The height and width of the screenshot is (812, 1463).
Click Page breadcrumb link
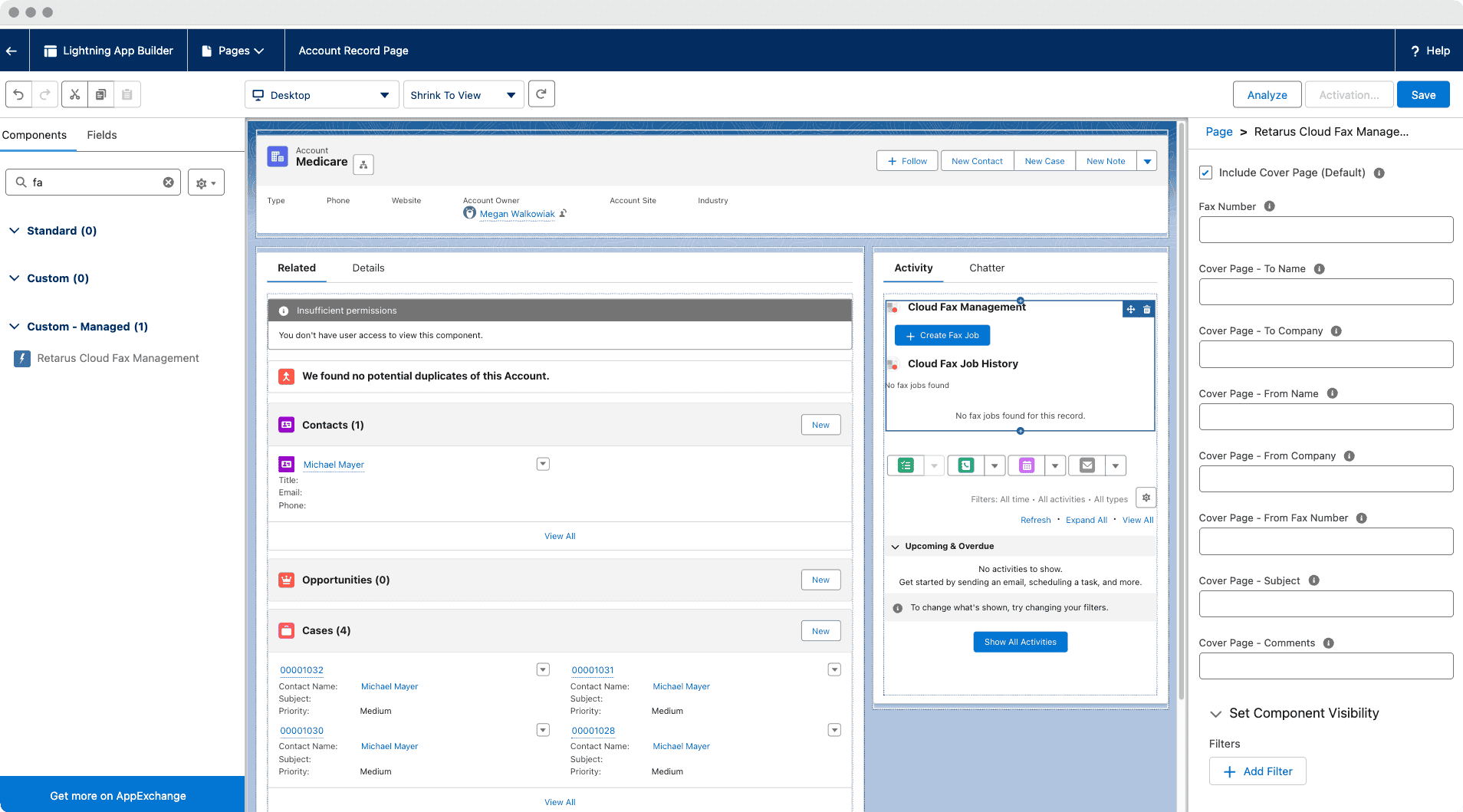click(1219, 132)
